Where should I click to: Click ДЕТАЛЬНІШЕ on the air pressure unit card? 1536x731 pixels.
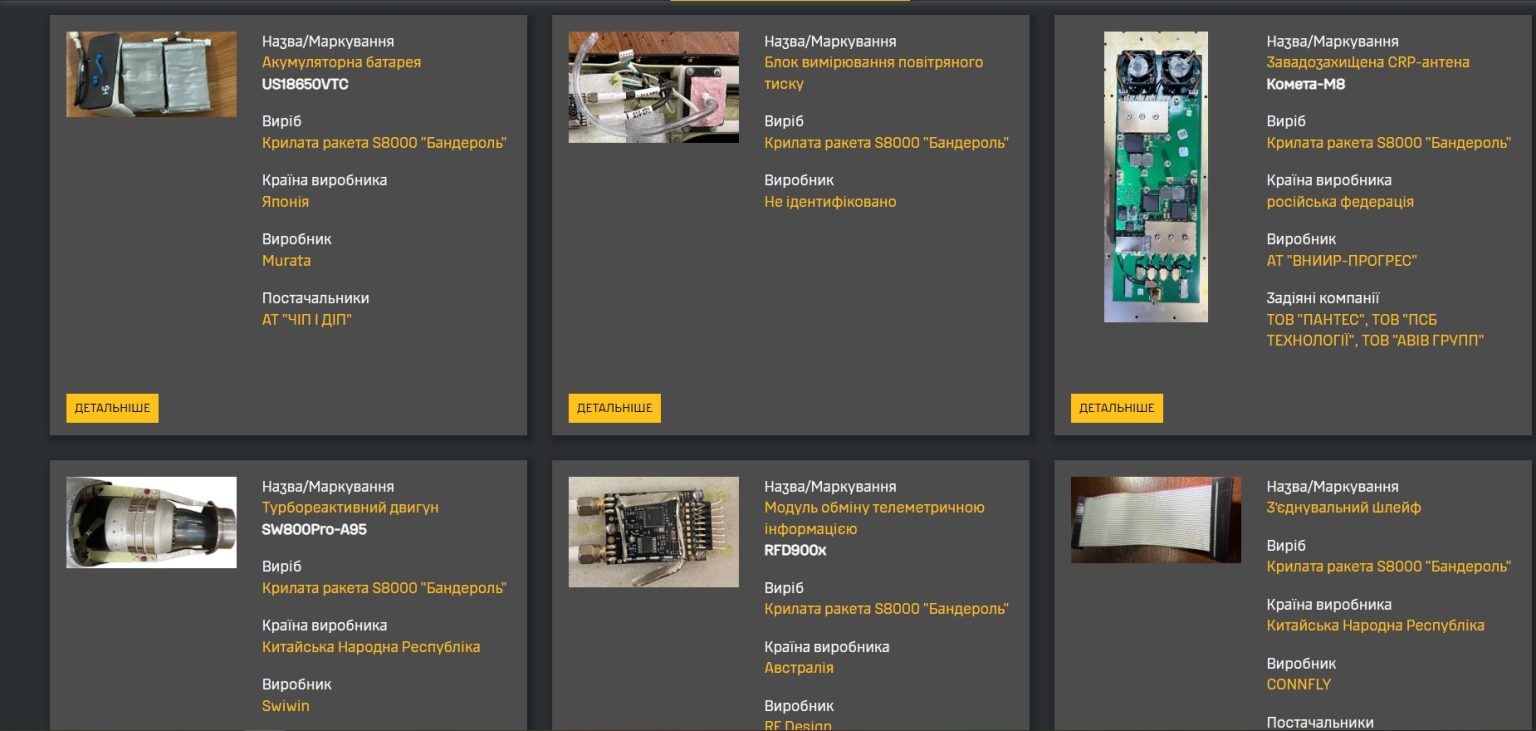click(x=614, y=408)
